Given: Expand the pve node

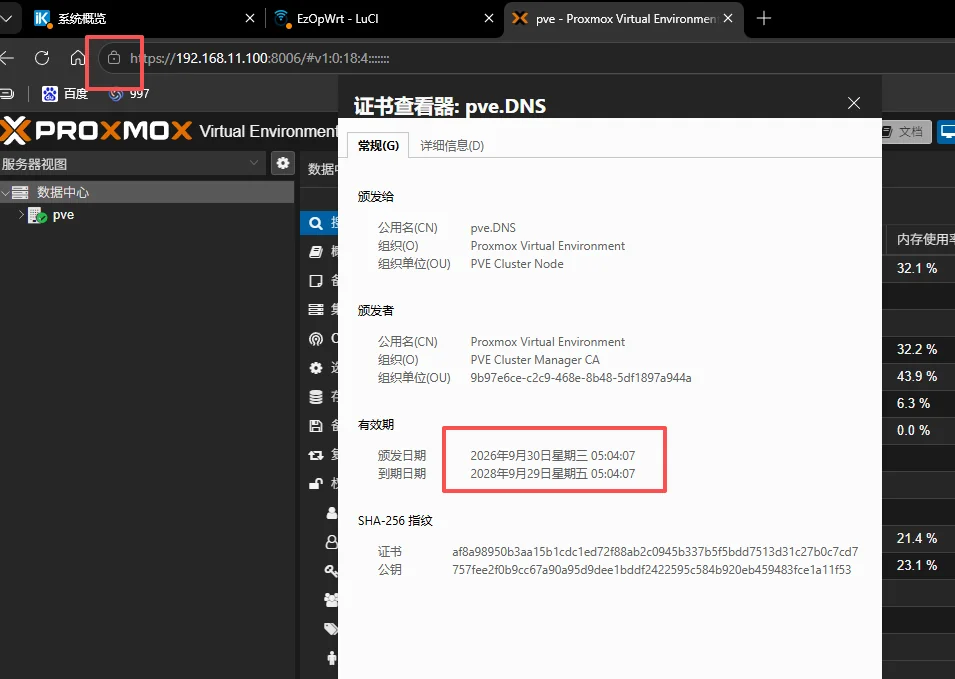Looking at the screenshot, I should point(21,214).
